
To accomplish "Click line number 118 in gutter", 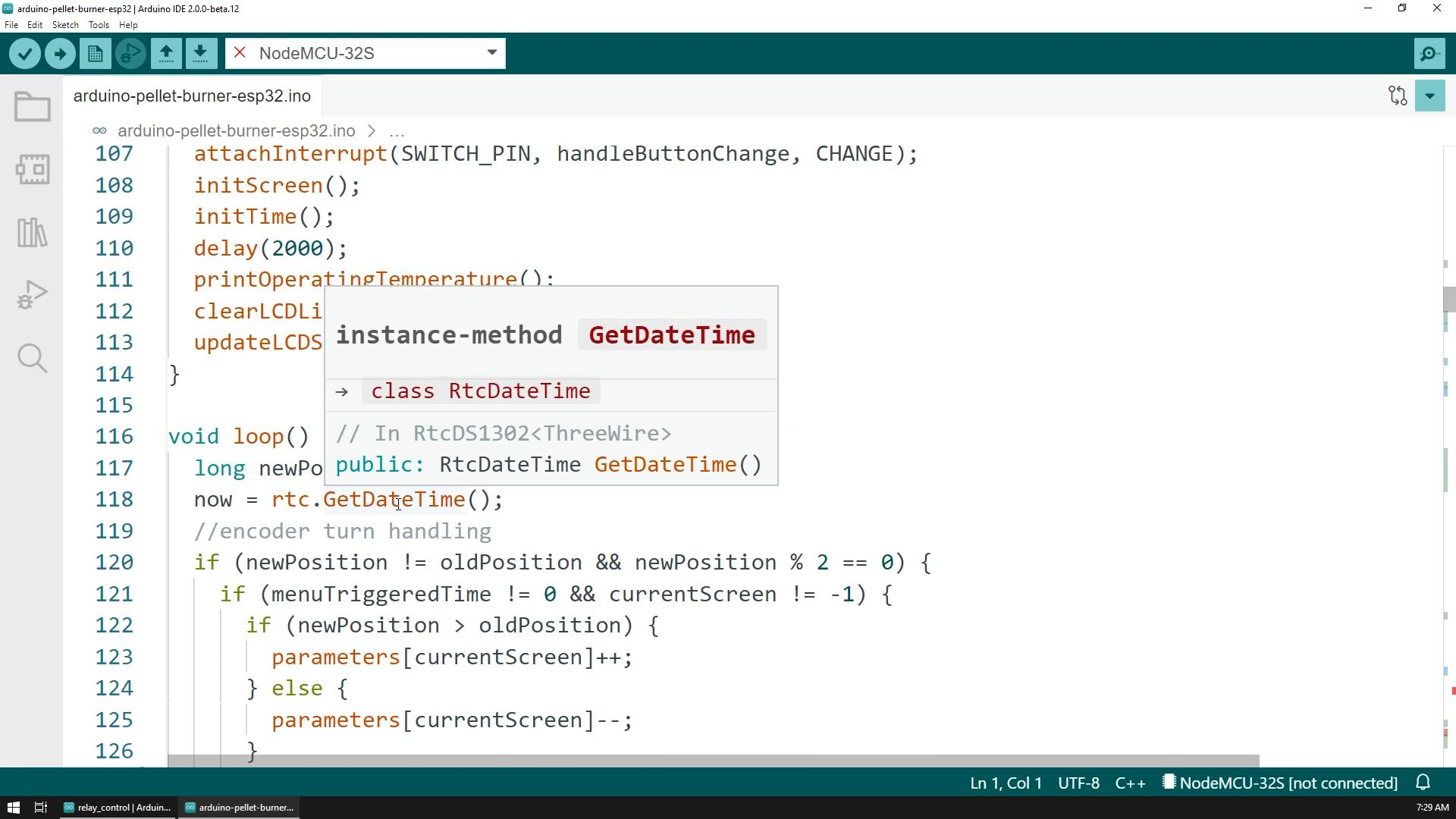I will pos(114,500).
